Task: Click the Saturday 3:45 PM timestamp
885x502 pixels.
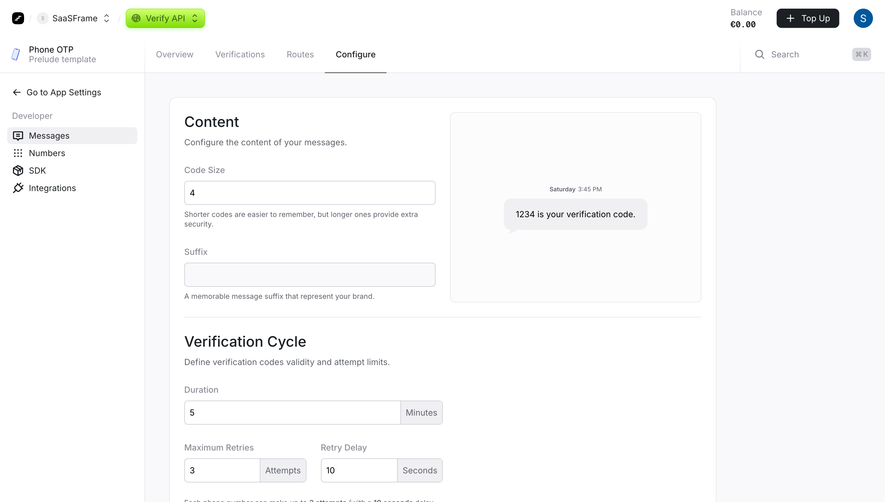Action: click(x=575, y=189)
